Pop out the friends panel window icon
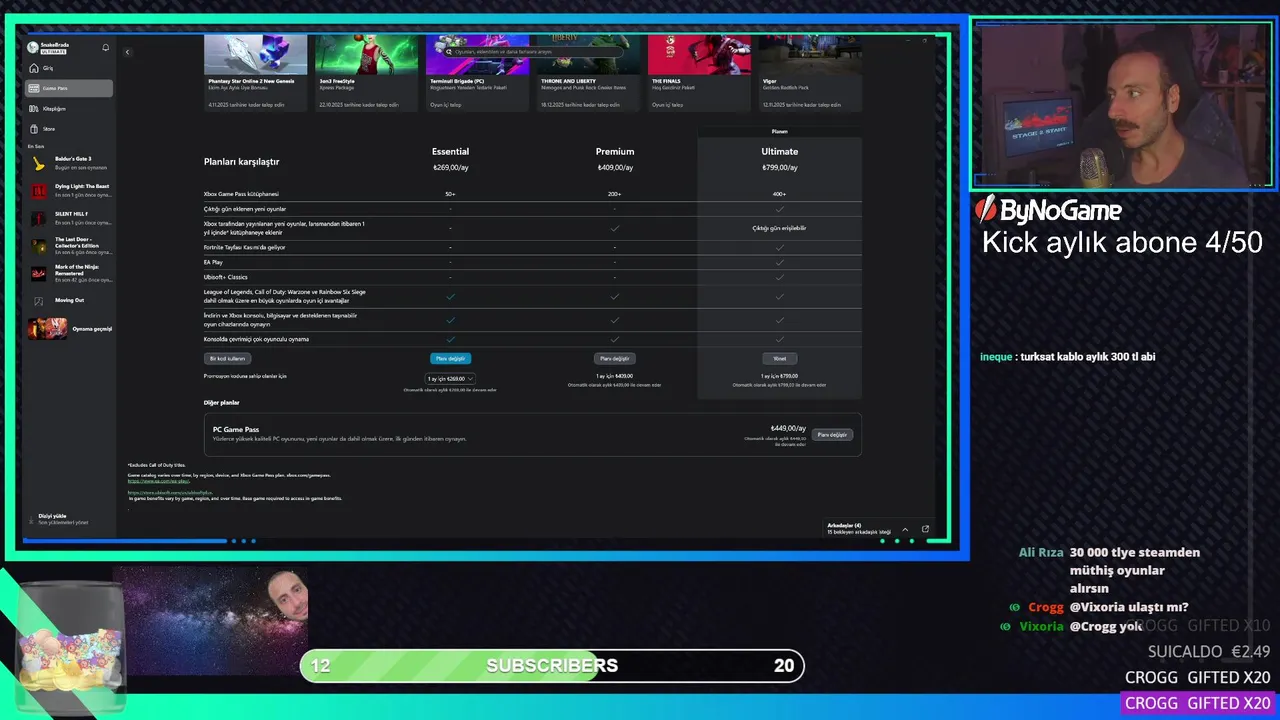 point(925,529)
